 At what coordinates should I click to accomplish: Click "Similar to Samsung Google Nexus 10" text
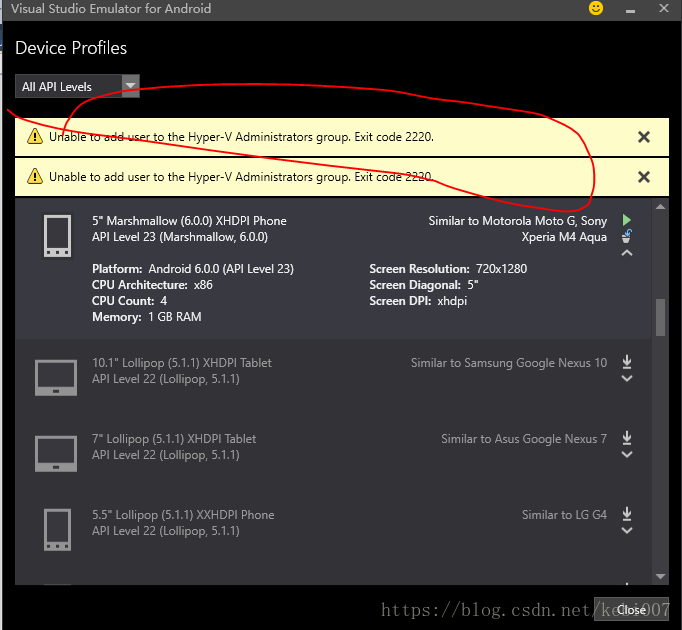point(509,363)
